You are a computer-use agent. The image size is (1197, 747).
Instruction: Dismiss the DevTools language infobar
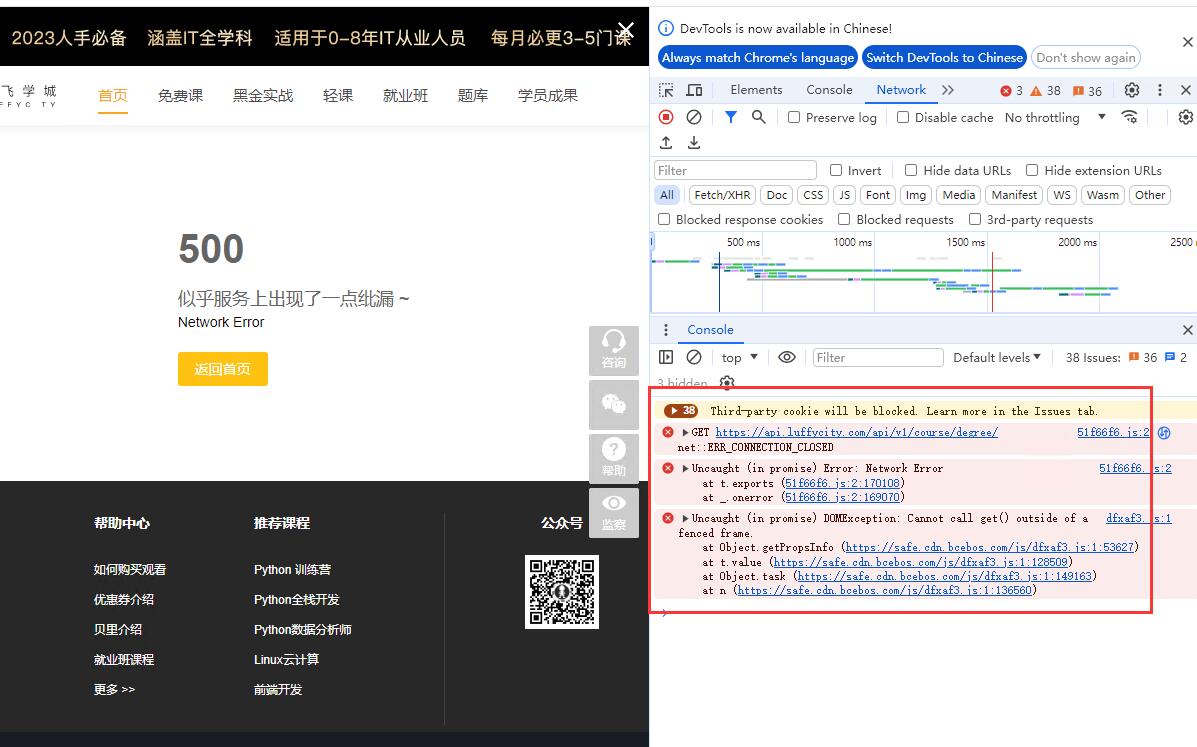click(x=1187, y=42)
